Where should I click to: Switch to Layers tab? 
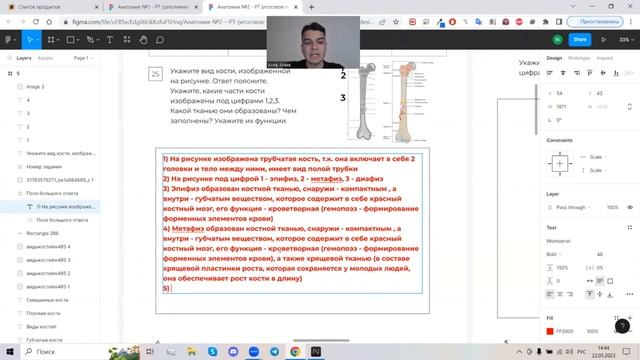24,58
